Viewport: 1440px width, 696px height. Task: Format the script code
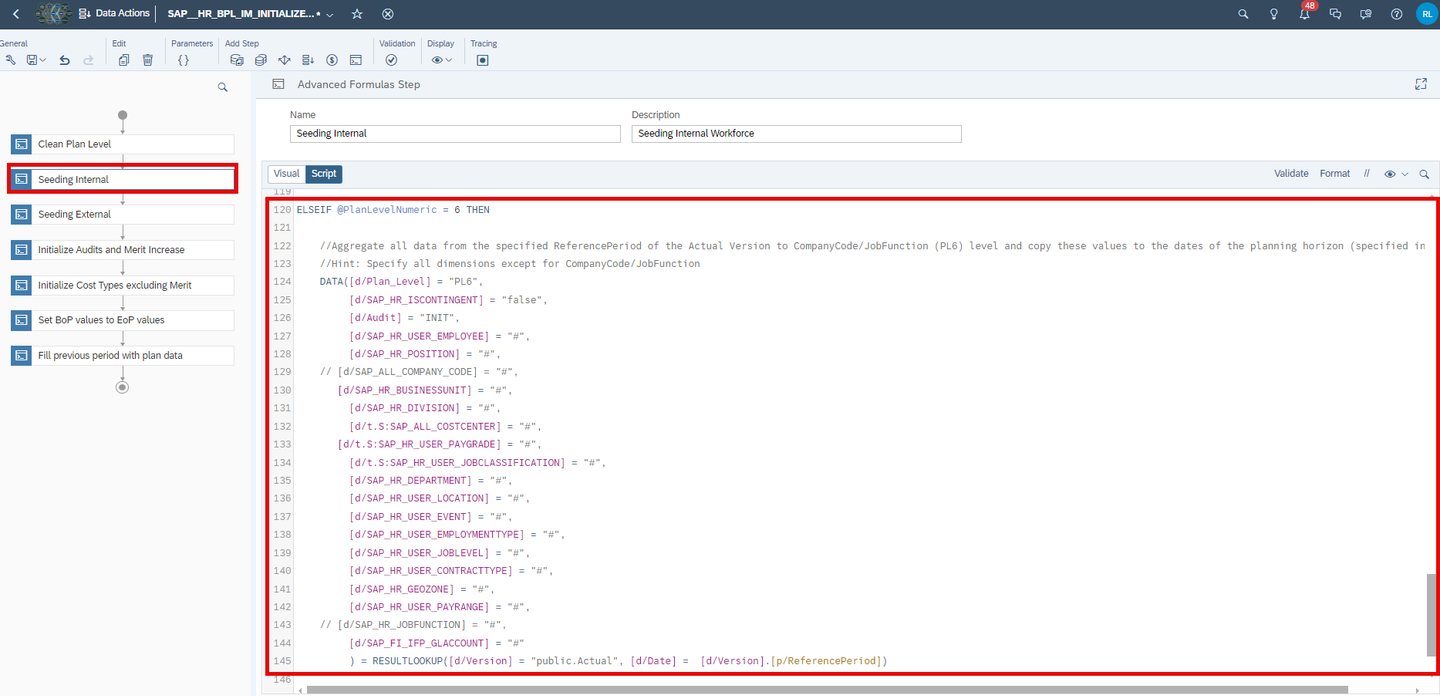coord(1335,174)
